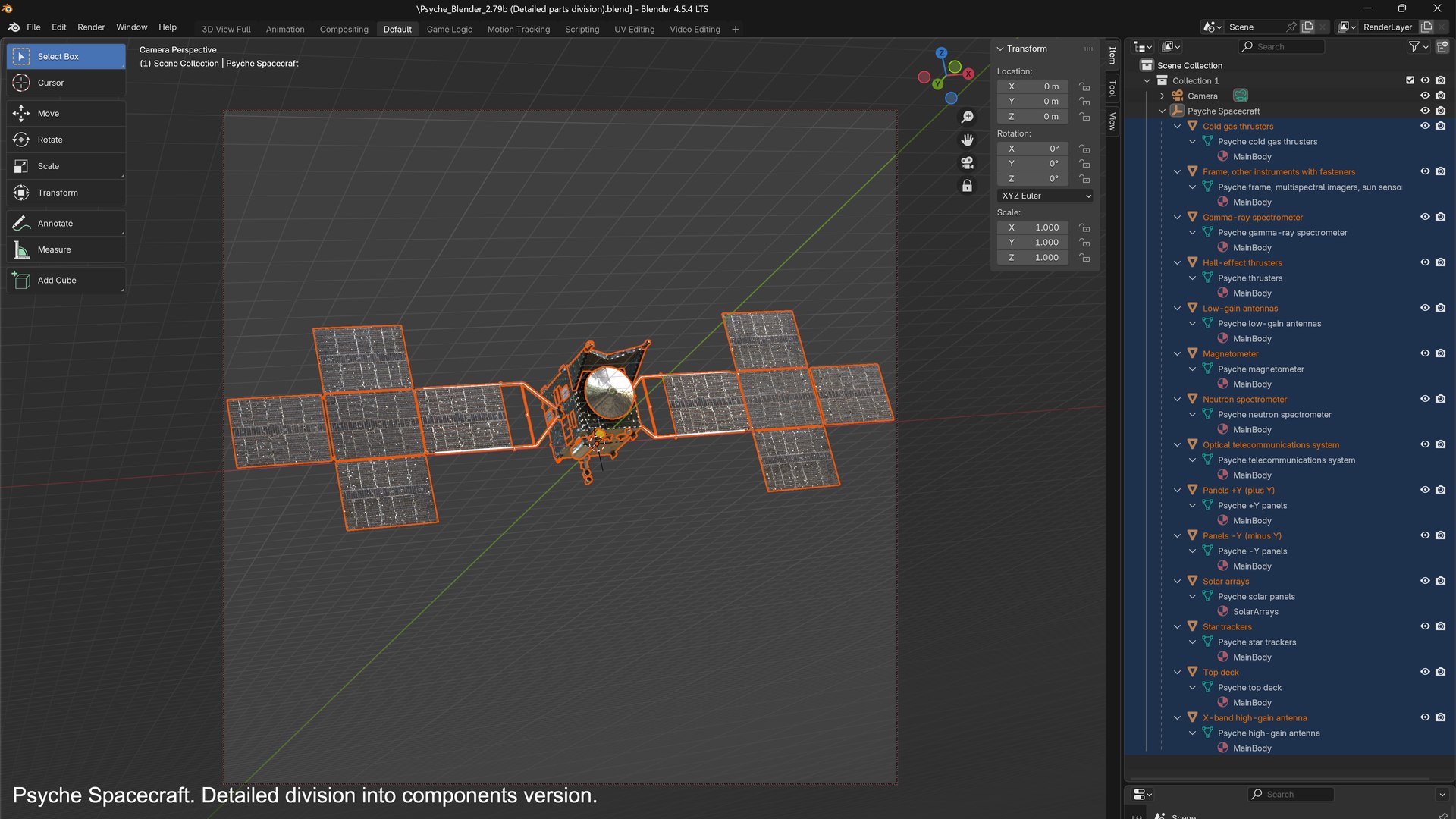Open the Window menu

click(131, 27)
